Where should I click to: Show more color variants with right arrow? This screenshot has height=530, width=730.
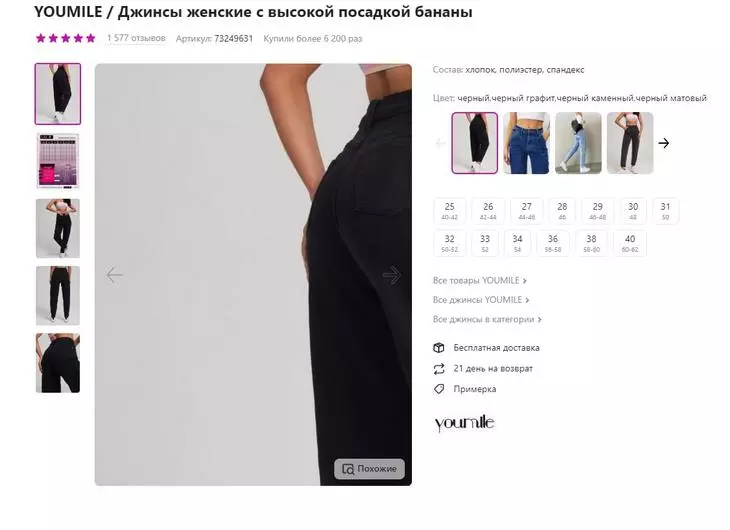664,143
